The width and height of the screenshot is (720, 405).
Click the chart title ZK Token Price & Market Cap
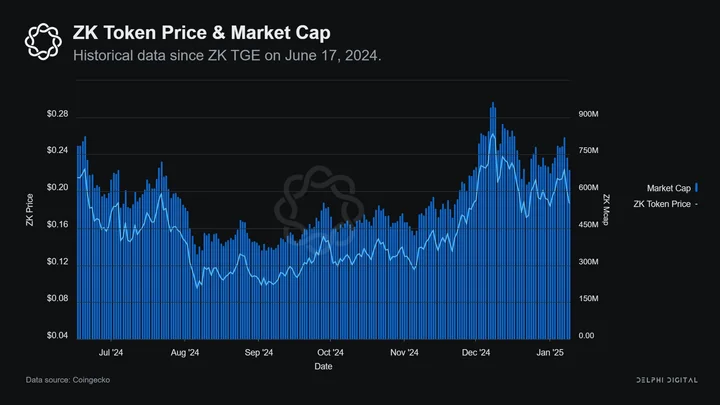pos(202,33)
